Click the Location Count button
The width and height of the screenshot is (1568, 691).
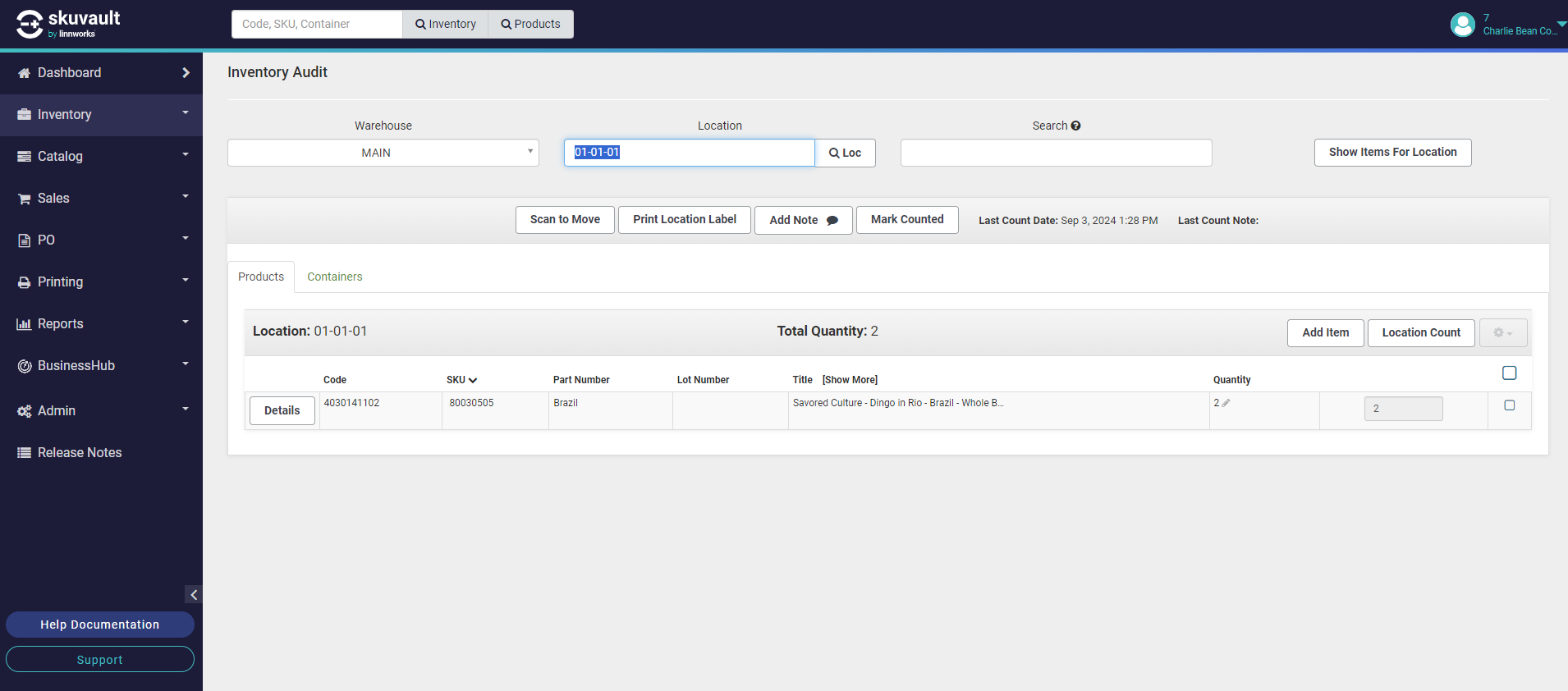pyautogui.click(x=1421, y=333)
